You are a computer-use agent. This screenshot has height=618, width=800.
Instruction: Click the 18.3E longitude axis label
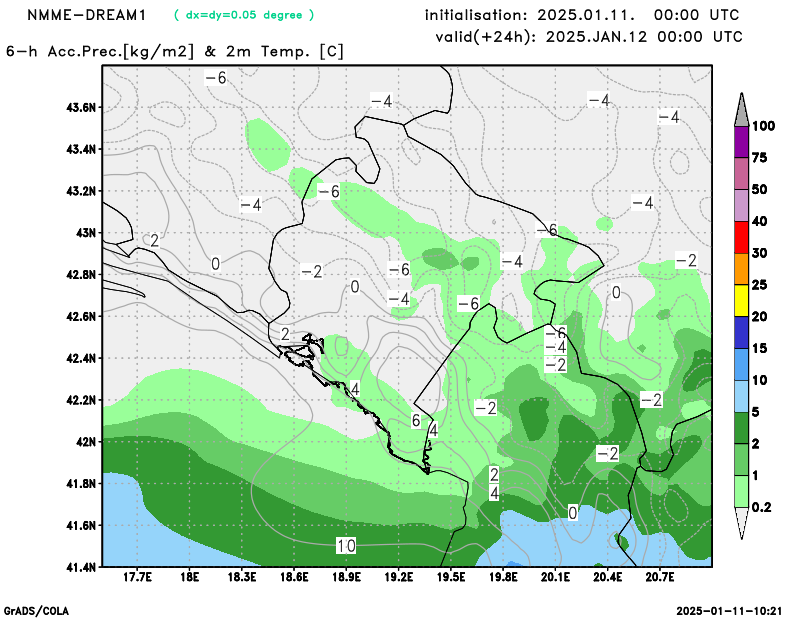[242, 577]
